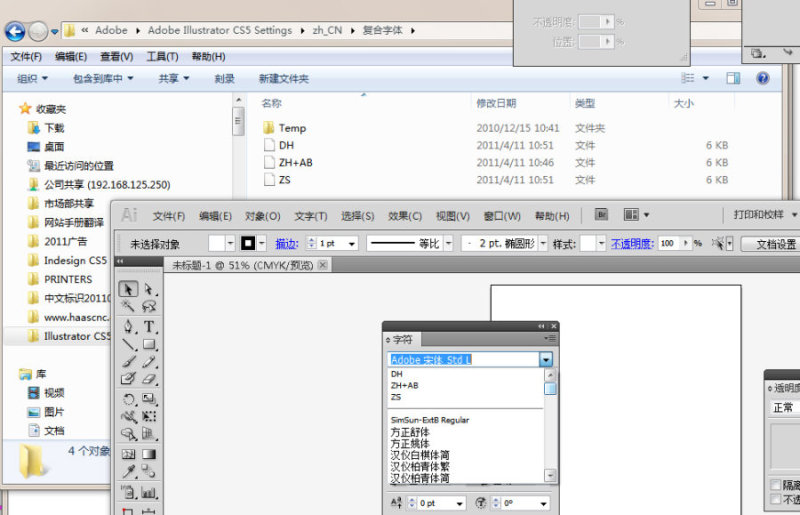Open the font family dropdown arrow
Viewport: 800px width, 515px height.
coord(546,359)
